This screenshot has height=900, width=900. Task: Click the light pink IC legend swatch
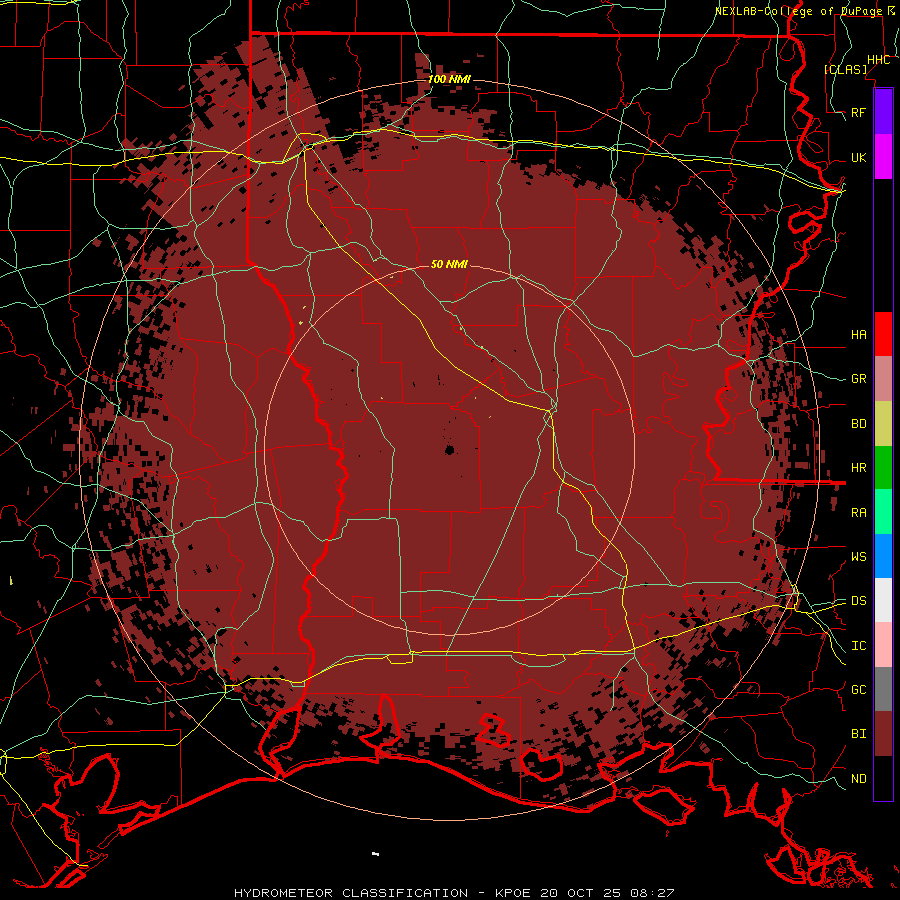883,645
